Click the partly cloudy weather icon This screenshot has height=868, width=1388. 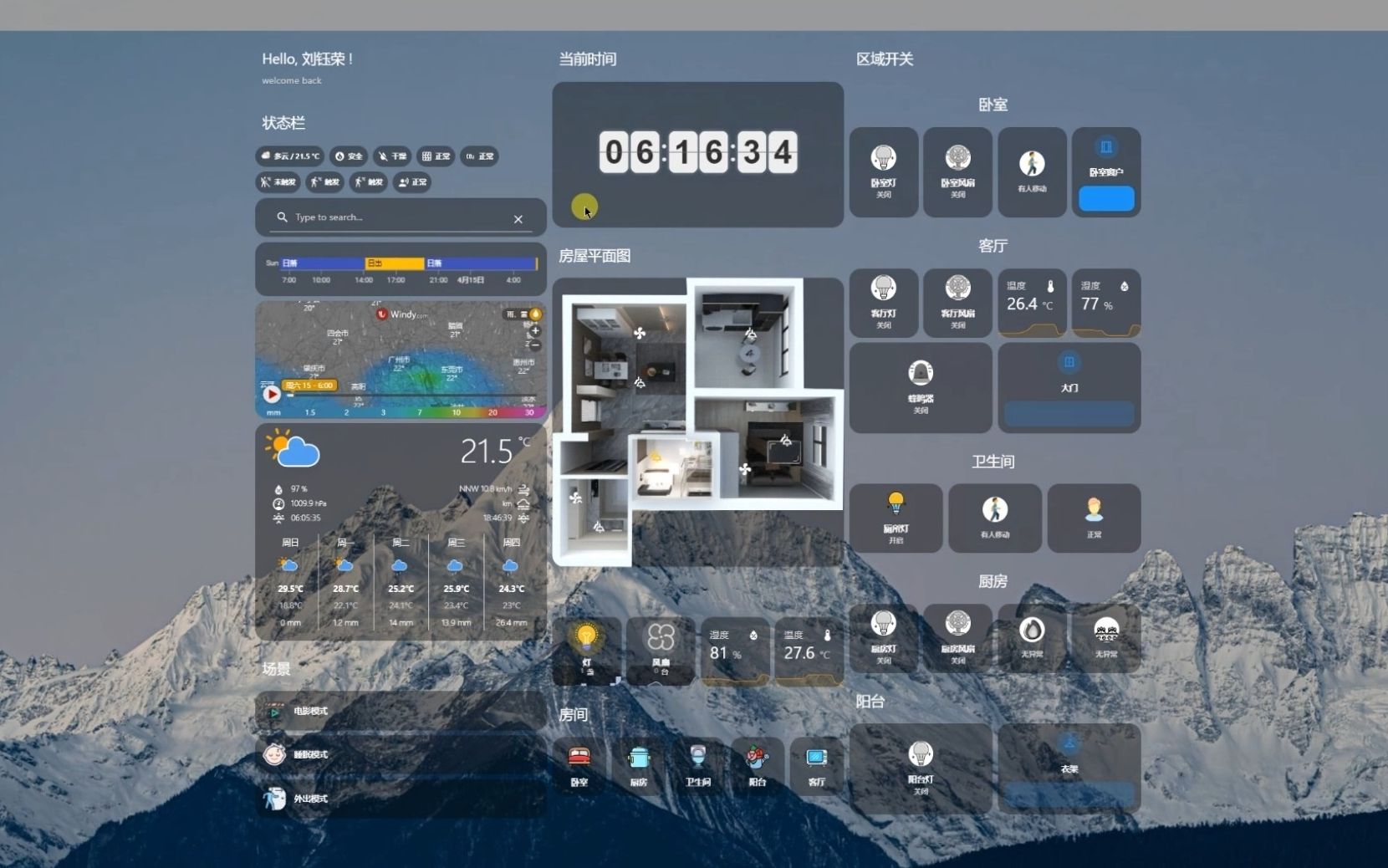(293, 448)
